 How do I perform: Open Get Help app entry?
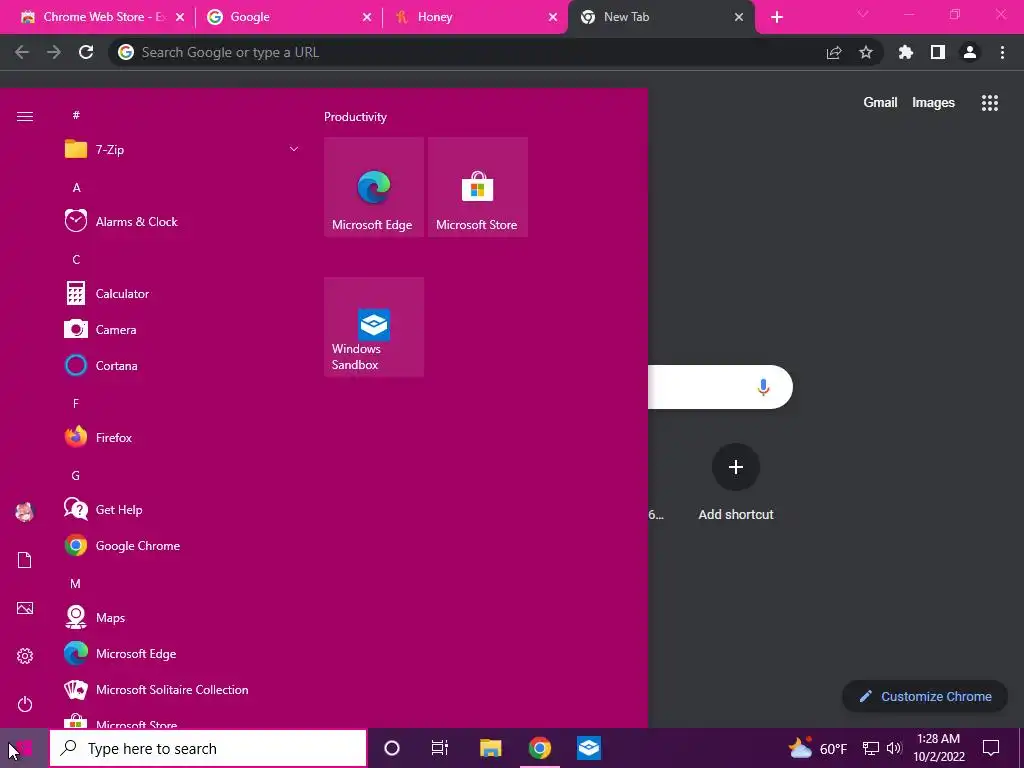183,509
